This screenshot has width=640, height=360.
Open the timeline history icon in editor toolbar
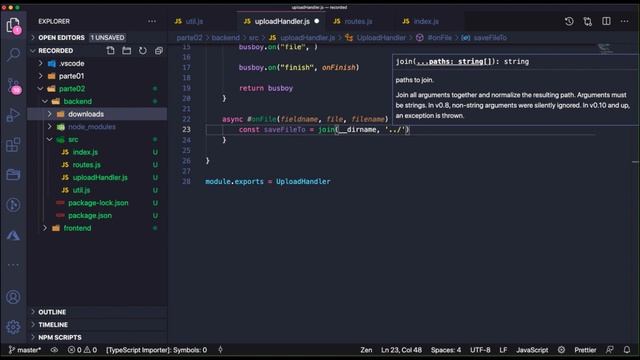(569, 21)
